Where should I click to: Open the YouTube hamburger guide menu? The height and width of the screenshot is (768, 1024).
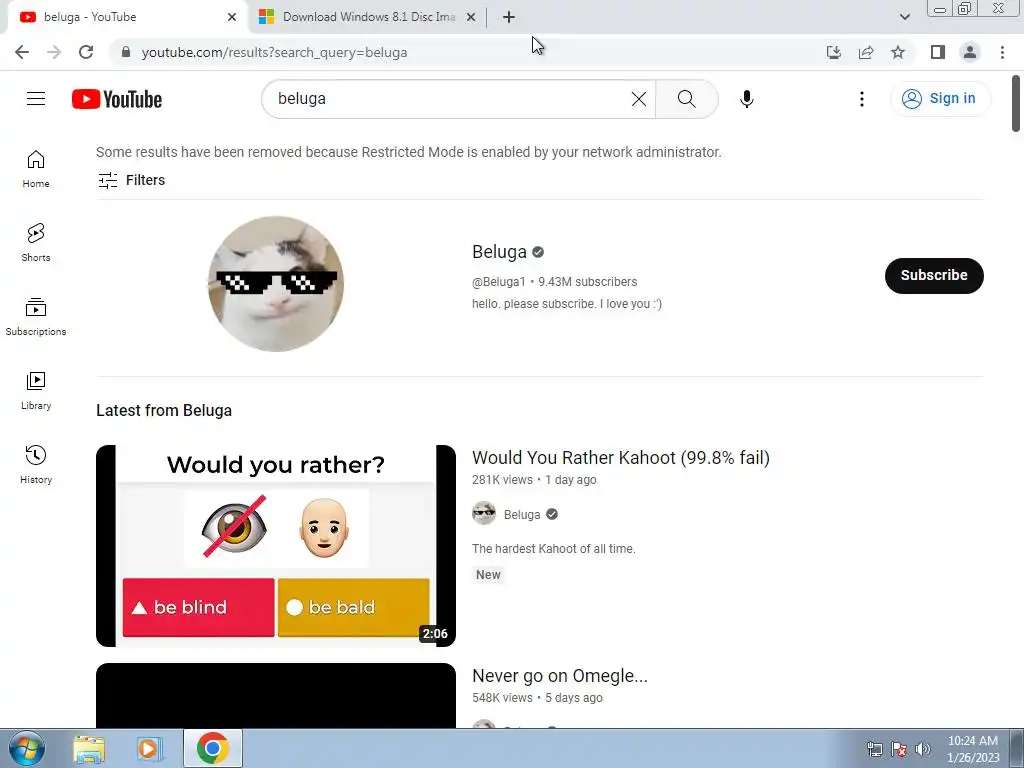click(x=36, y=99)
